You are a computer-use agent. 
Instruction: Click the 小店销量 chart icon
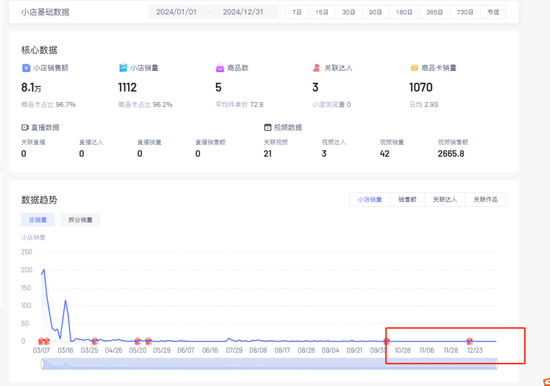point(123,67)
